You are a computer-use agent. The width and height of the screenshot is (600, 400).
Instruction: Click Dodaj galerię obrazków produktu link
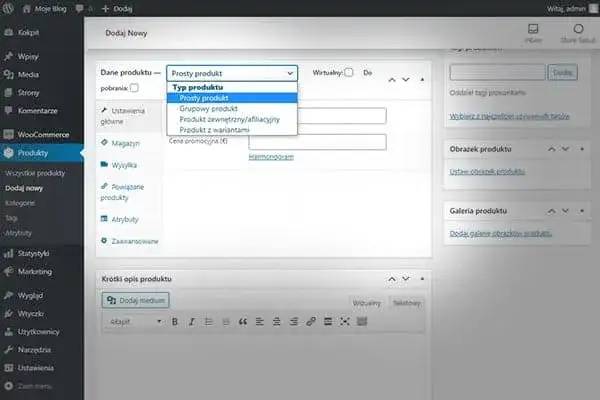point(501,233)
